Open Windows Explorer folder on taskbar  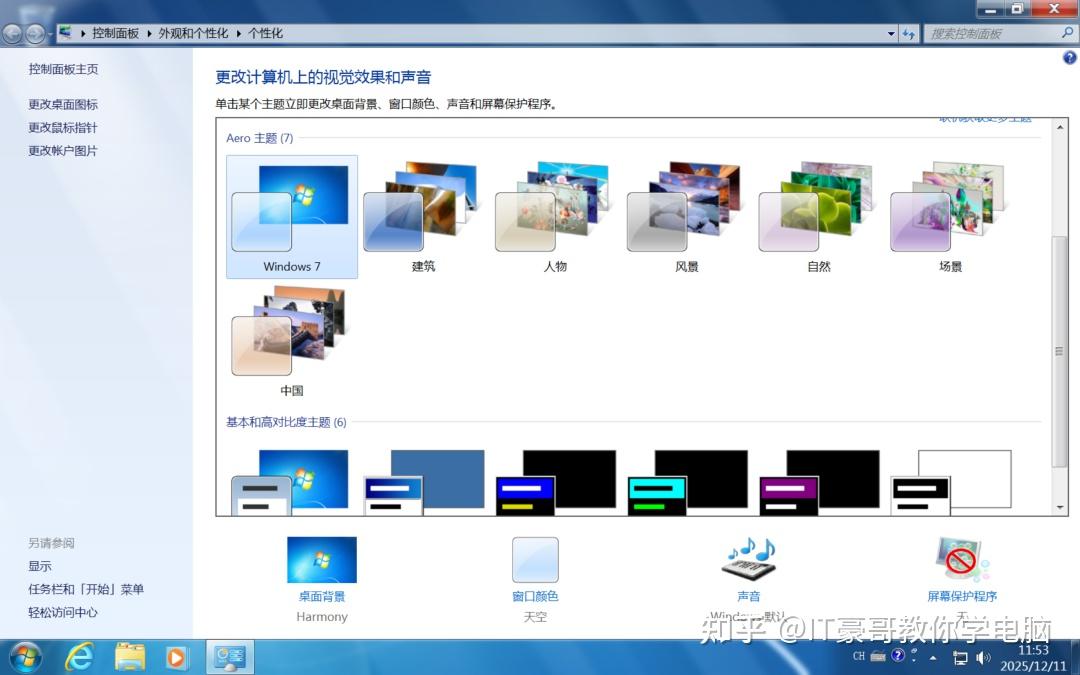point(129,657)
